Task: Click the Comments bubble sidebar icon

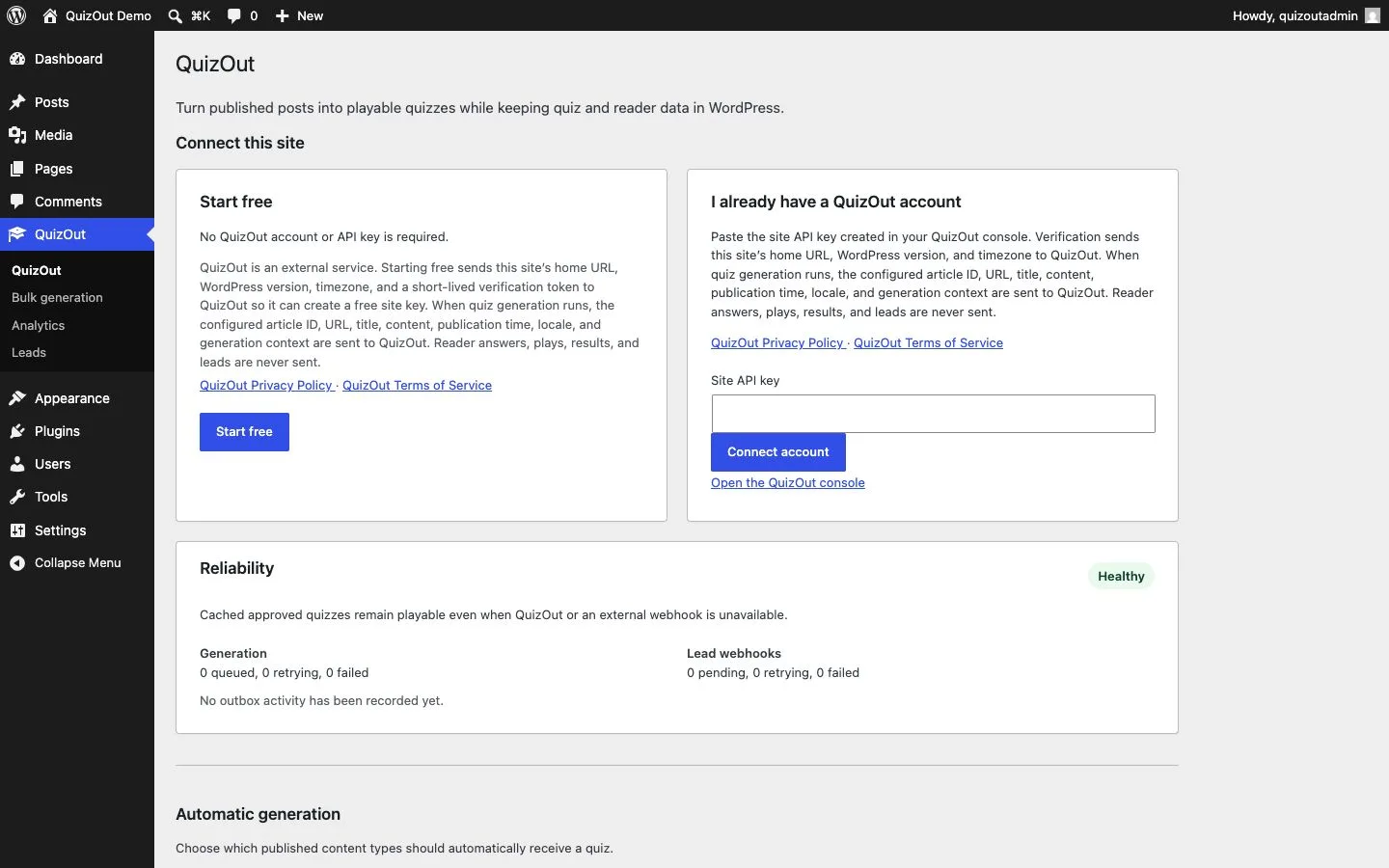Action: coord(17,202)
